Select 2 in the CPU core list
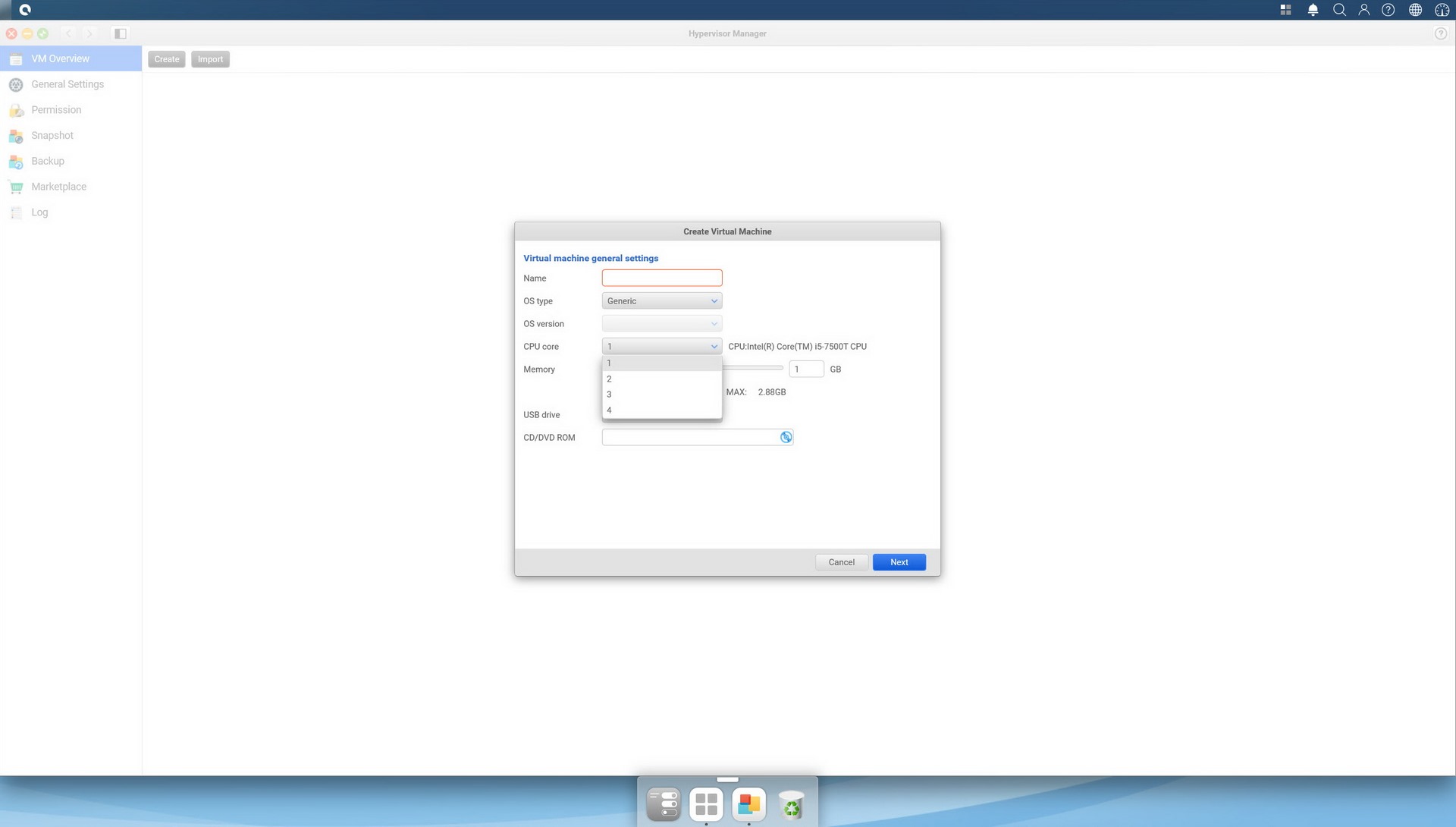The height and width of the screenshot is (827, 1456). [661, 379]
